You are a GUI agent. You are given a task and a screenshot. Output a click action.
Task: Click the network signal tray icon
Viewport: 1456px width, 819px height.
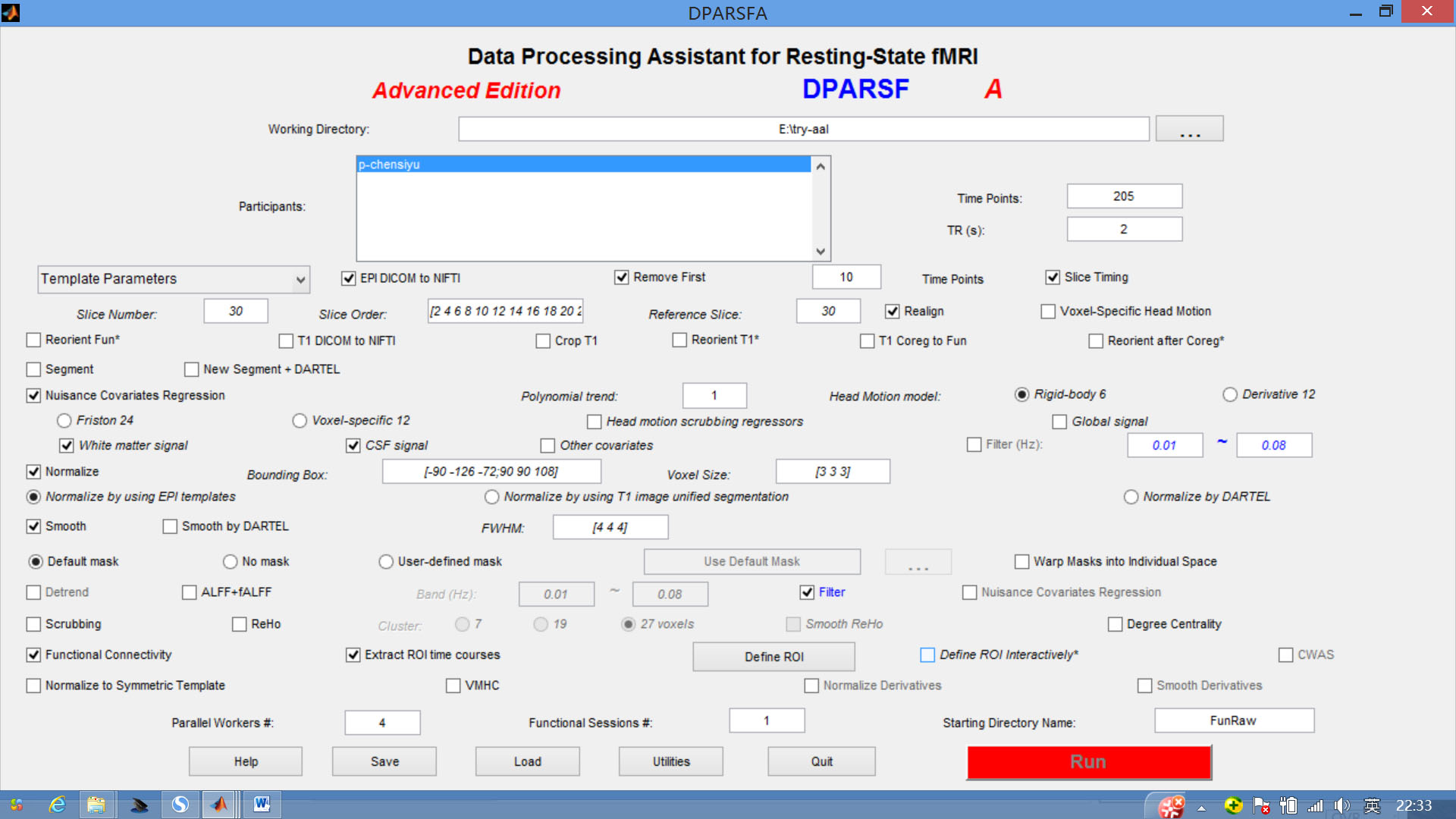tap(1316, 805)
